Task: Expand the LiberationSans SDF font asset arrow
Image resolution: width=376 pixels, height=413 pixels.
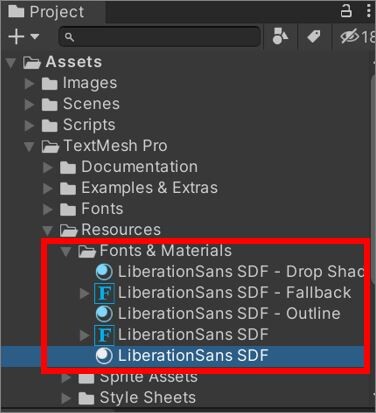Action: coord(85,335)
